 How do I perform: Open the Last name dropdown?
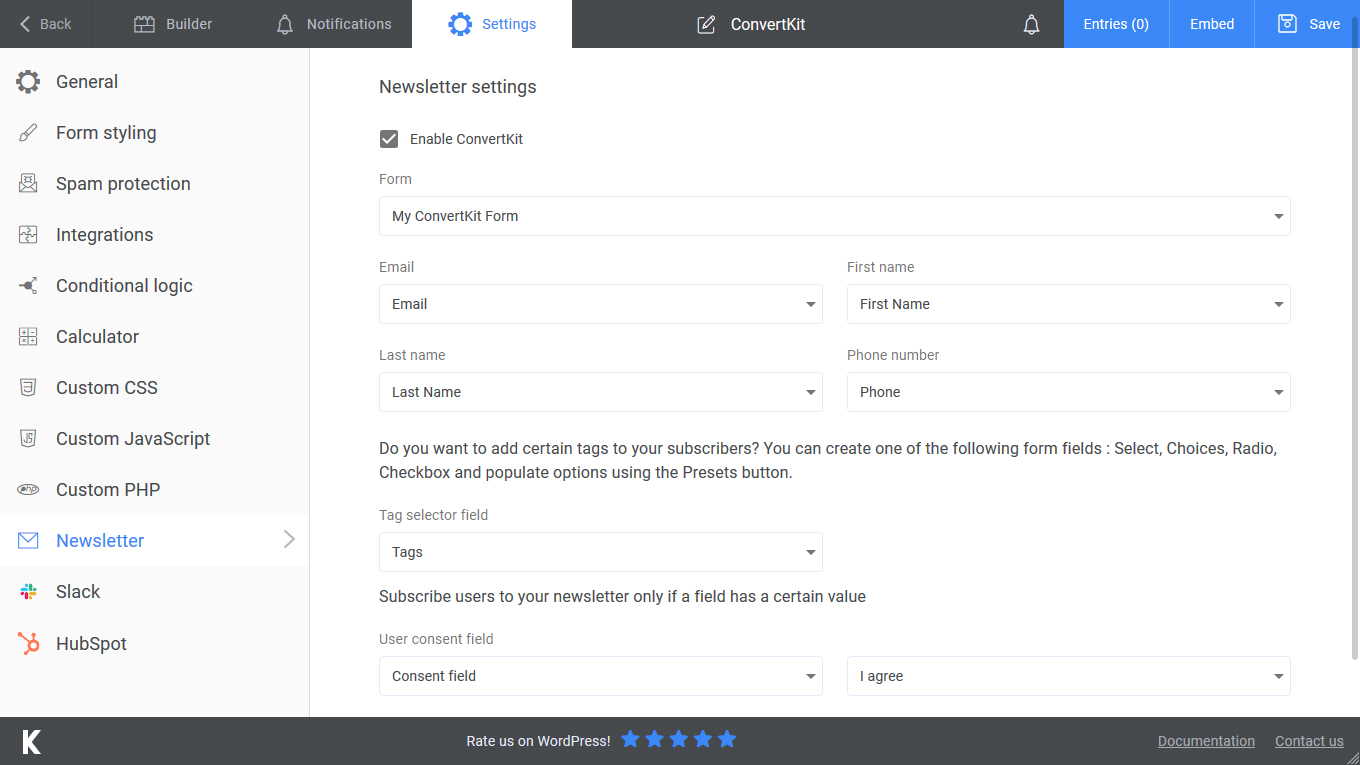coord(601,392)
